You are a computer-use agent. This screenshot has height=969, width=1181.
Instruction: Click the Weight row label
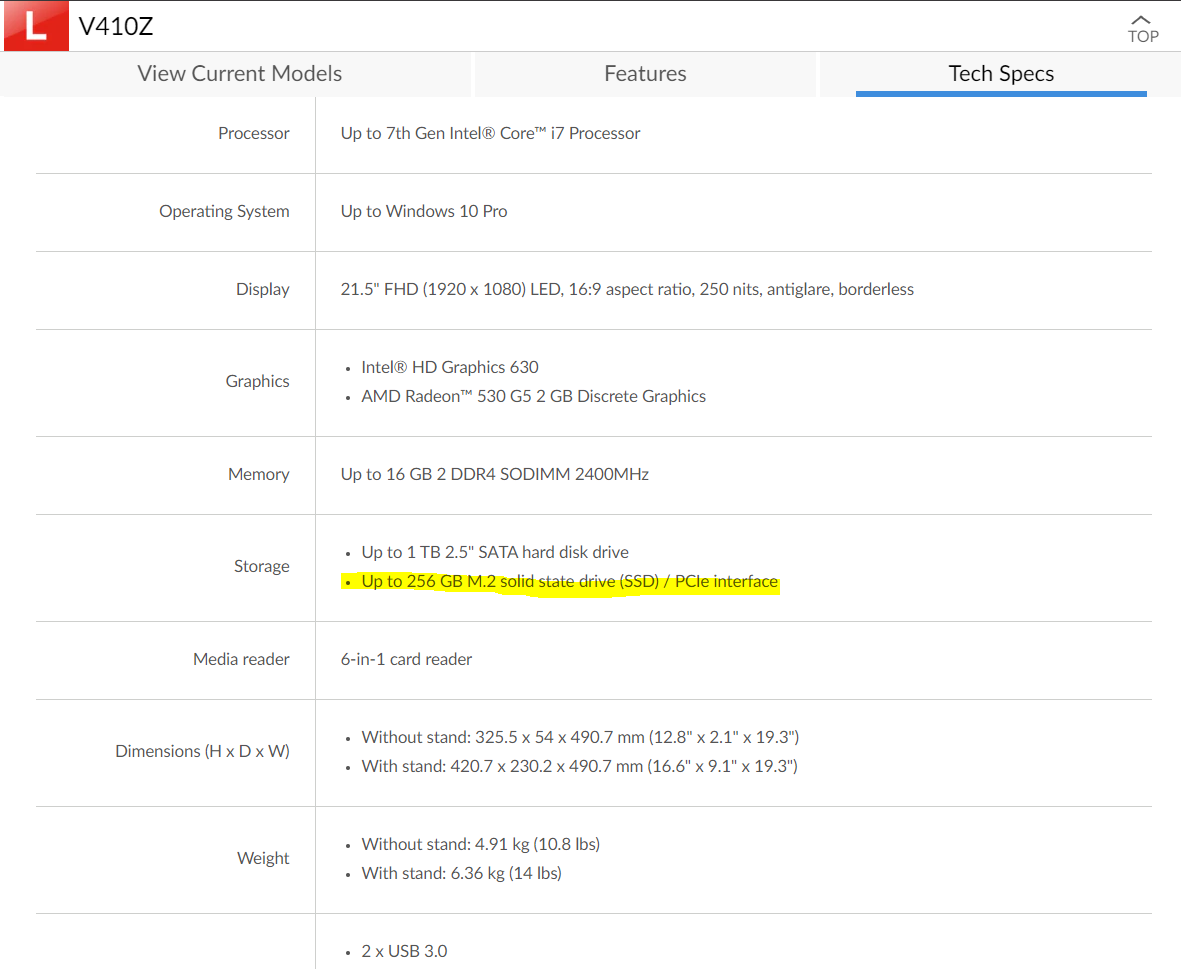[x=263, y=858]
